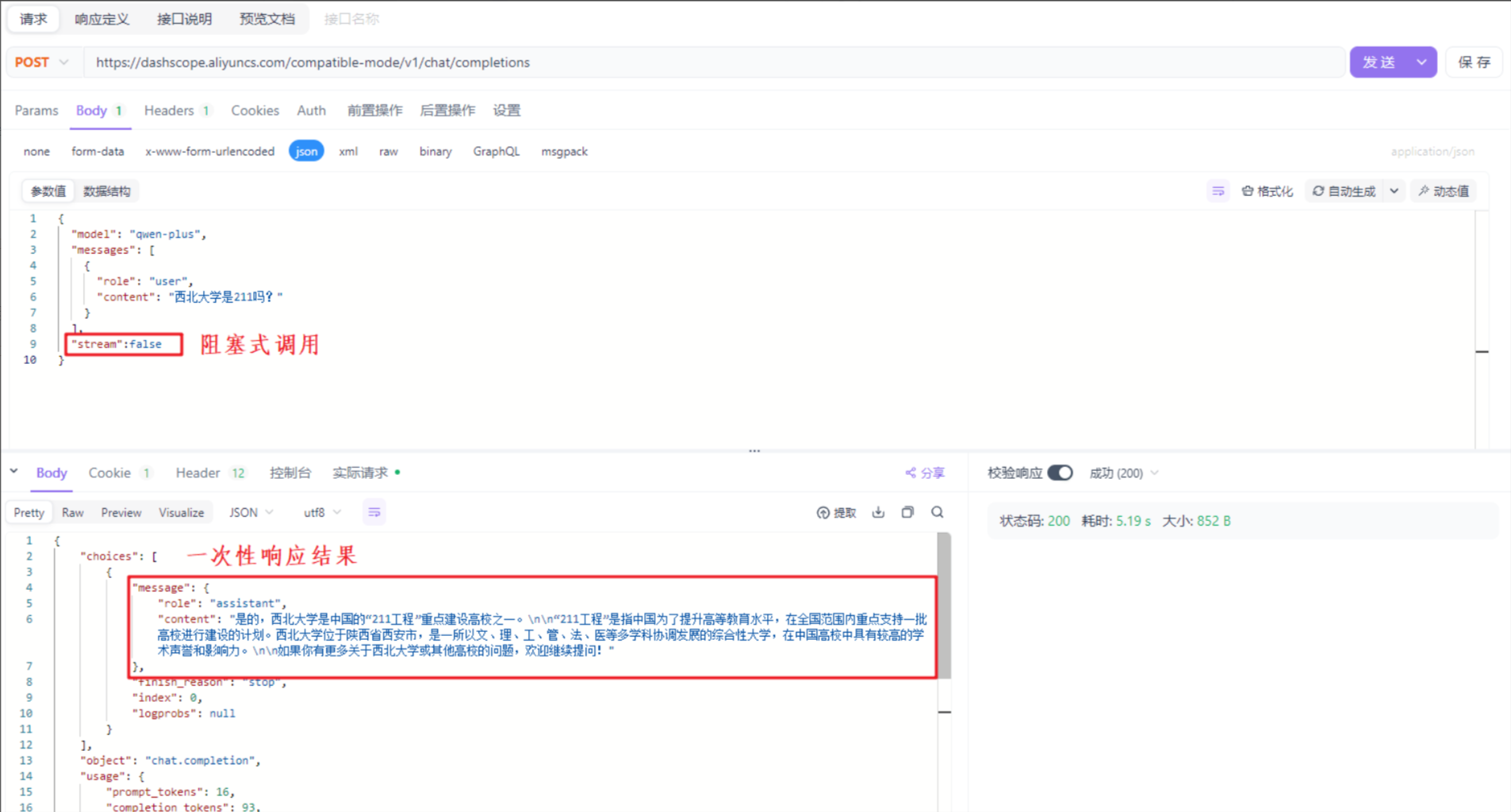
Task: Switch to 参数值 view
Action: (x=48, y=191)
